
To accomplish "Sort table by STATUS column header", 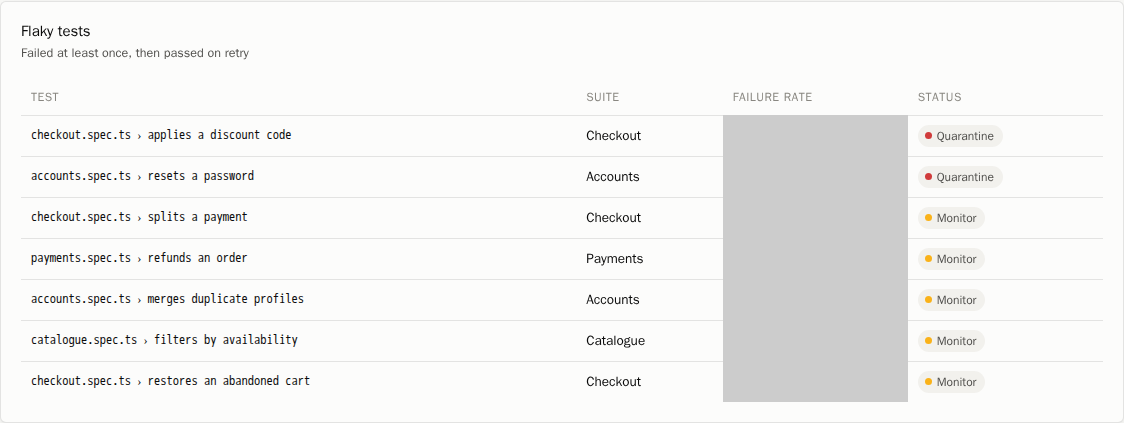I will pyautogui.click(x=939, y=97).
